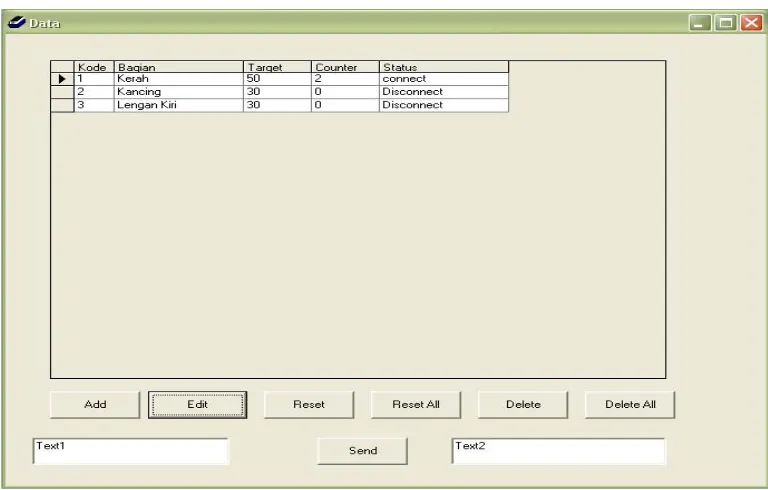
Task: Click the Delete button
Action: [x=523, y=405]
